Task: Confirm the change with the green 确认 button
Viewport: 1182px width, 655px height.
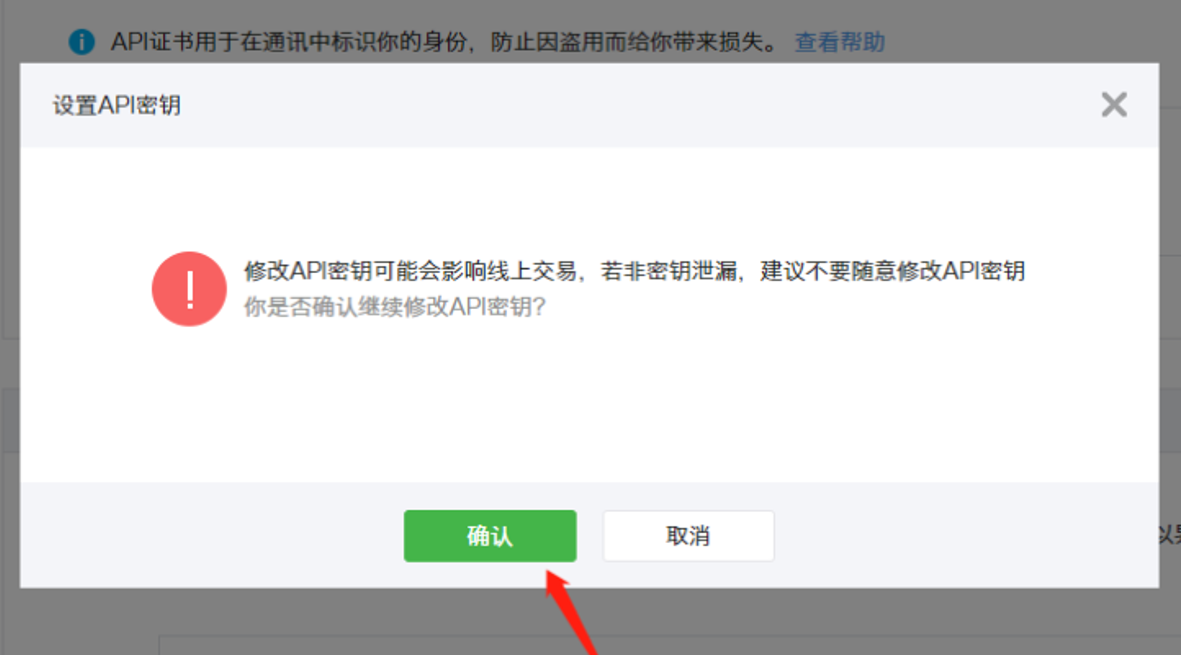Action: coord(490,536)
